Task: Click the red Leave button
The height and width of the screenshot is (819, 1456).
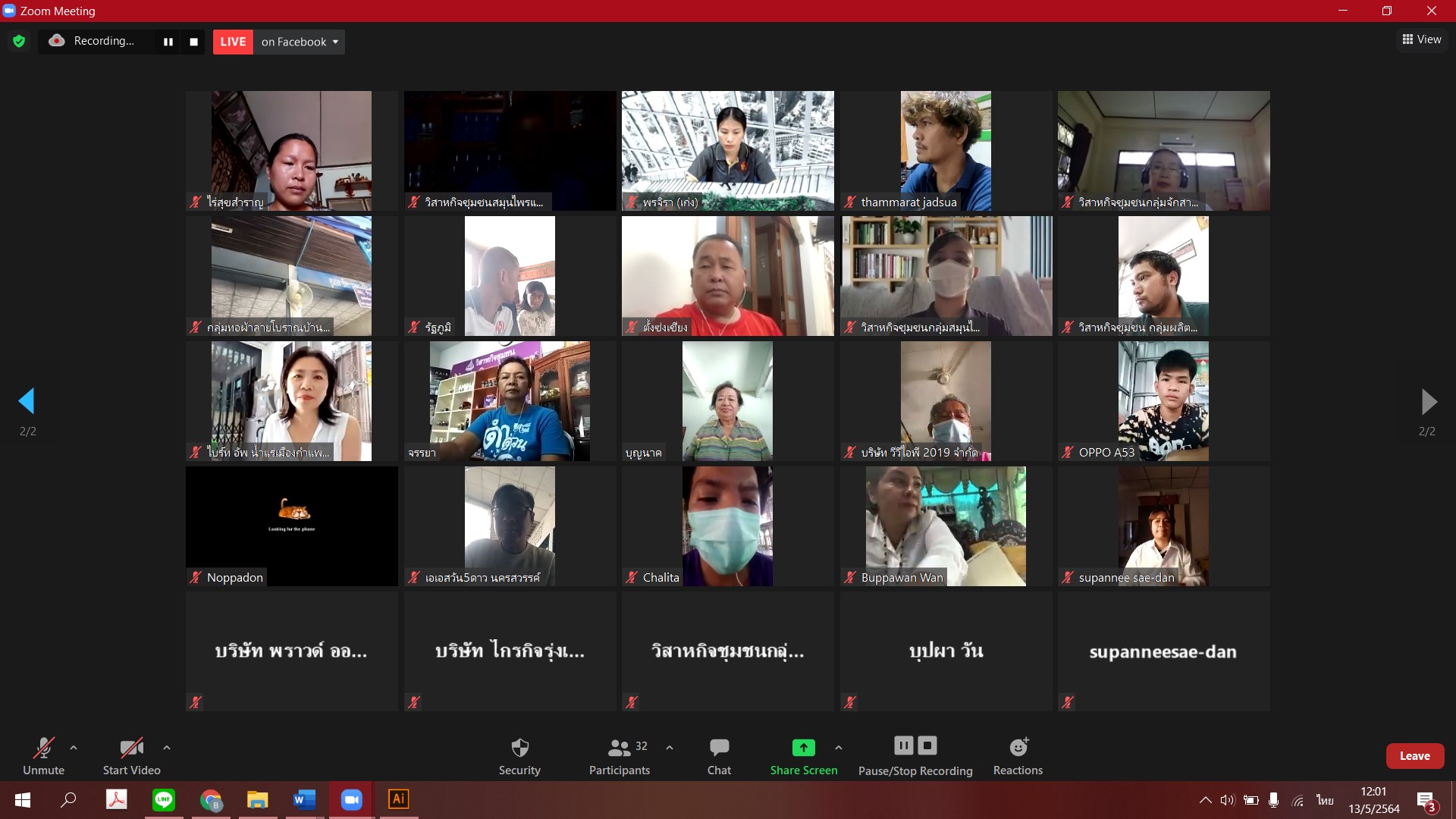Action: point(1414,756)
